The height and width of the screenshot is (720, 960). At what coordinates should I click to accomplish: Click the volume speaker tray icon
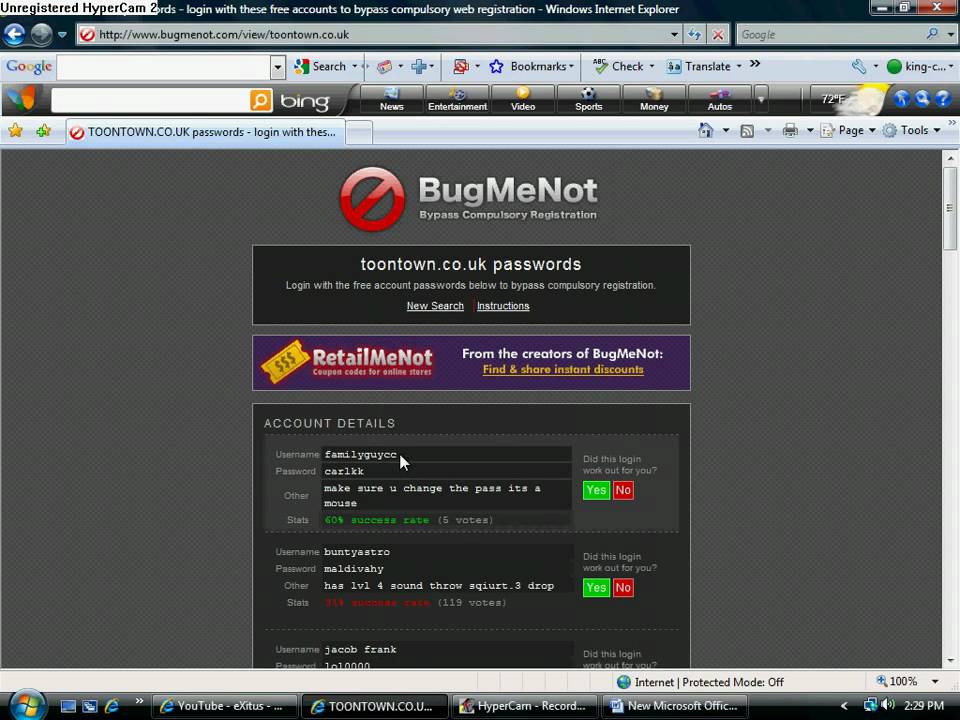tap(888, 705)
